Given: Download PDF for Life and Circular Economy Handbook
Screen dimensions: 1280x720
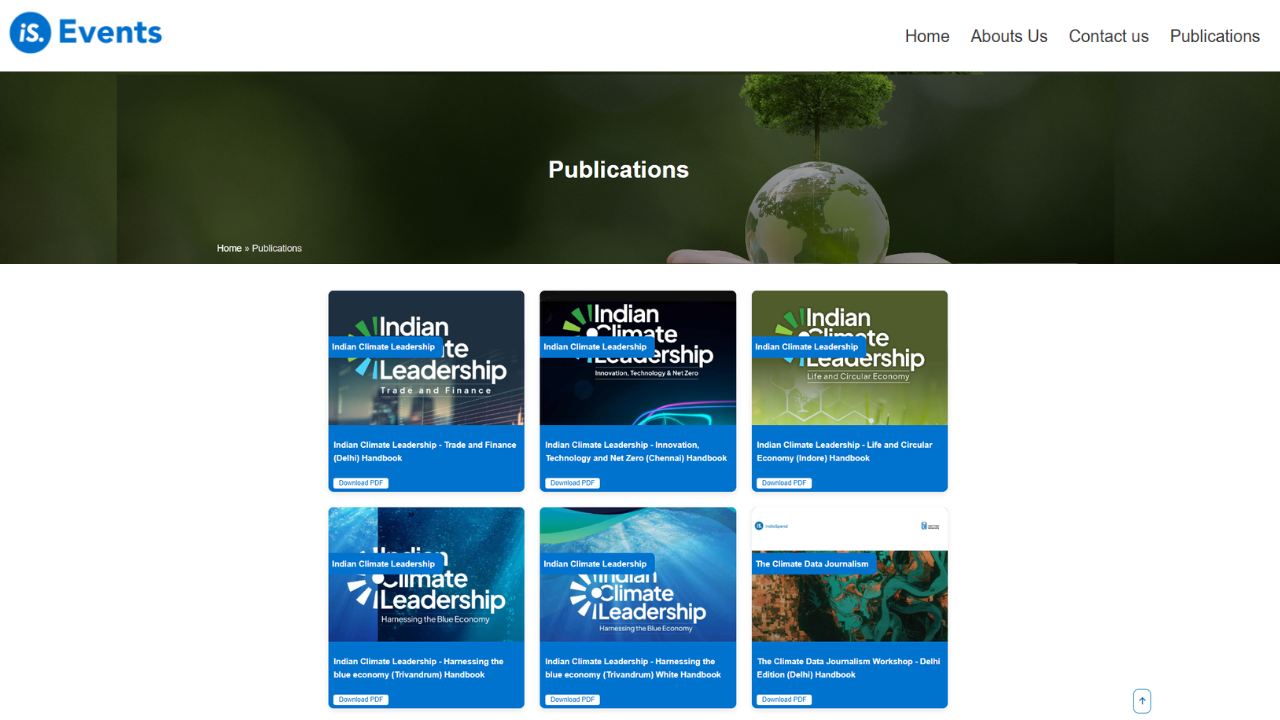Looking at the screenshot, I should point(784,483).
